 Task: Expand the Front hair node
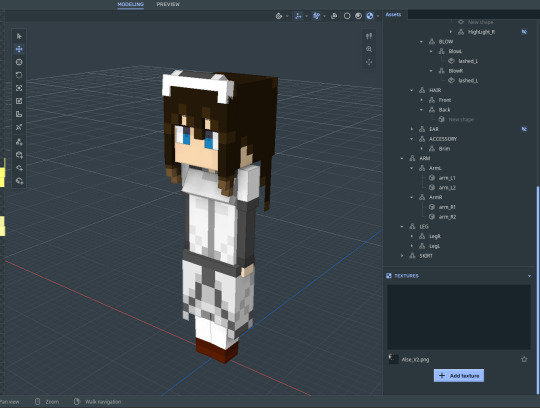tap(421, 100)
